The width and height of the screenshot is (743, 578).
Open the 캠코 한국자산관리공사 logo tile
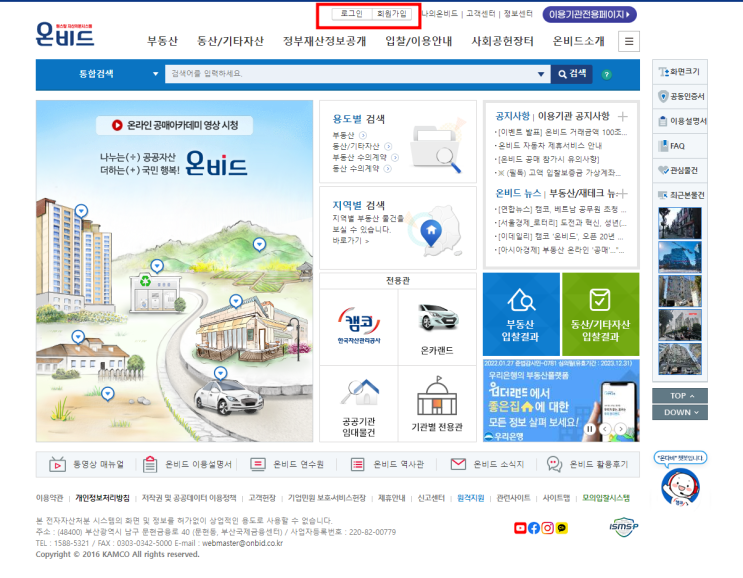[x=359, y=327]
